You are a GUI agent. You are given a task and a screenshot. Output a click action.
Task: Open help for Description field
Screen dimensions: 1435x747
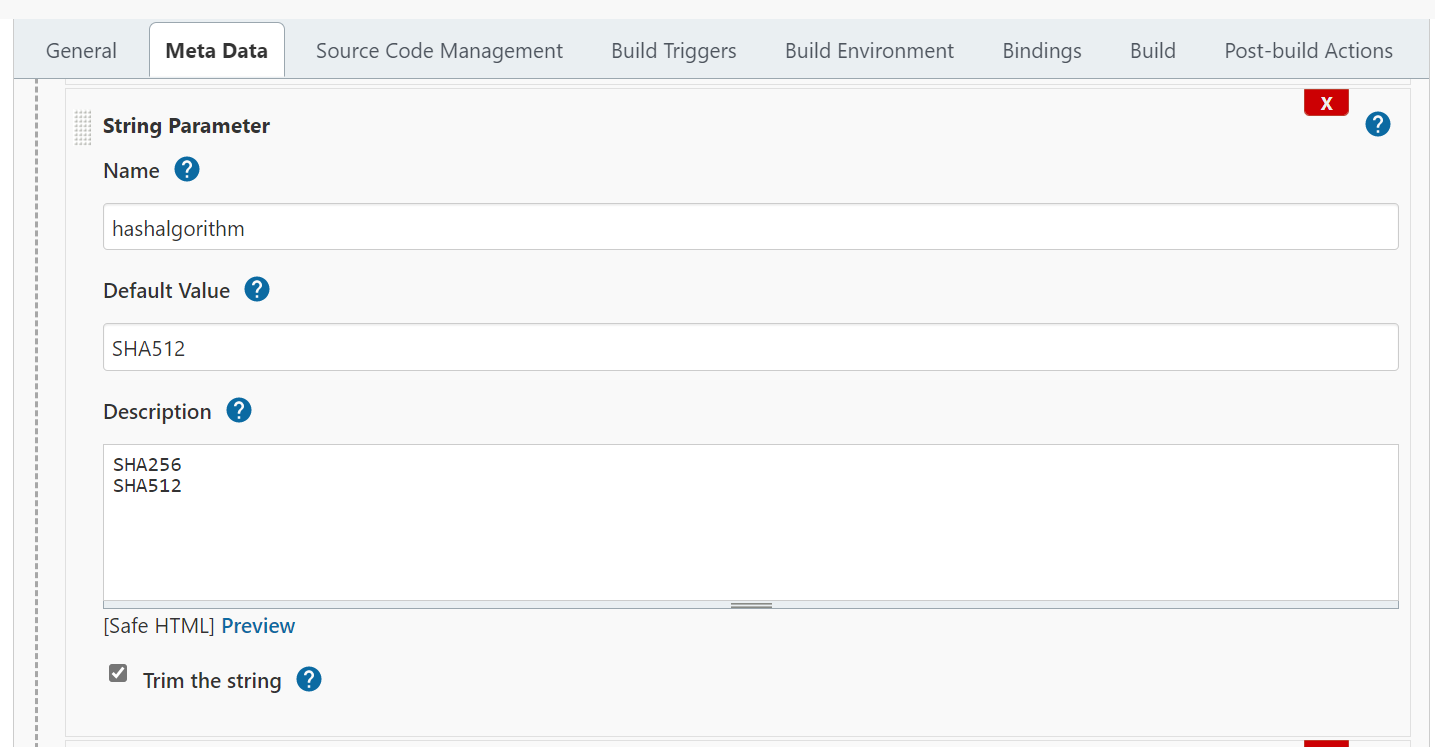point(239,411)
